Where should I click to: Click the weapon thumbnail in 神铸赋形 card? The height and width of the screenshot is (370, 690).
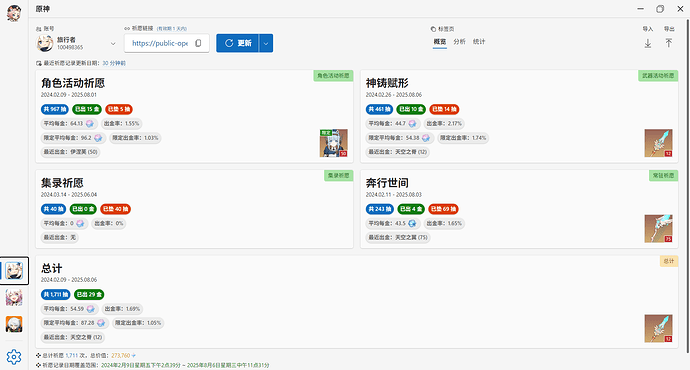pos(658,143)
